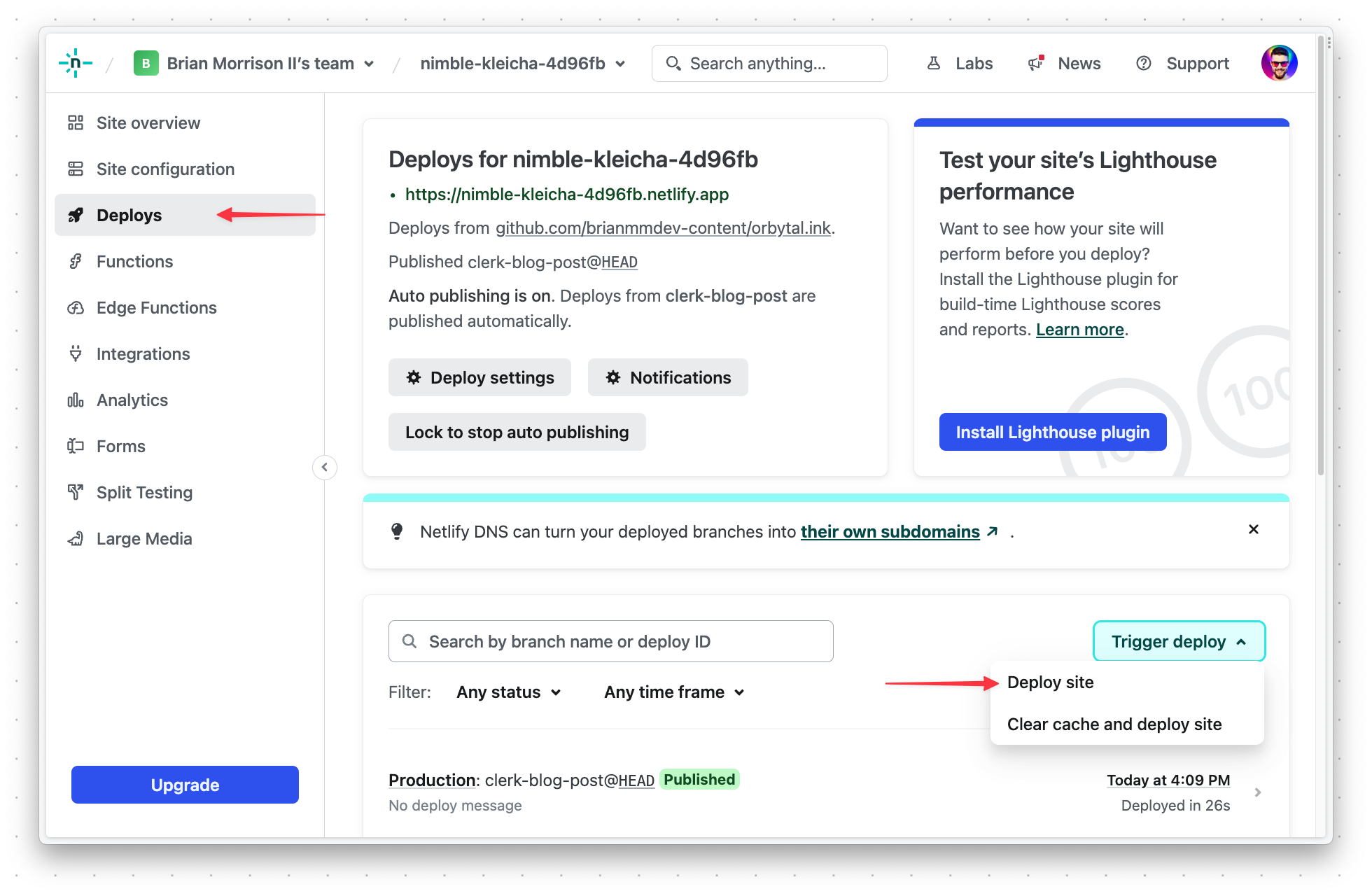Open the Any status filter dropdown
The image size is (1372, 896).
(508, 692)
